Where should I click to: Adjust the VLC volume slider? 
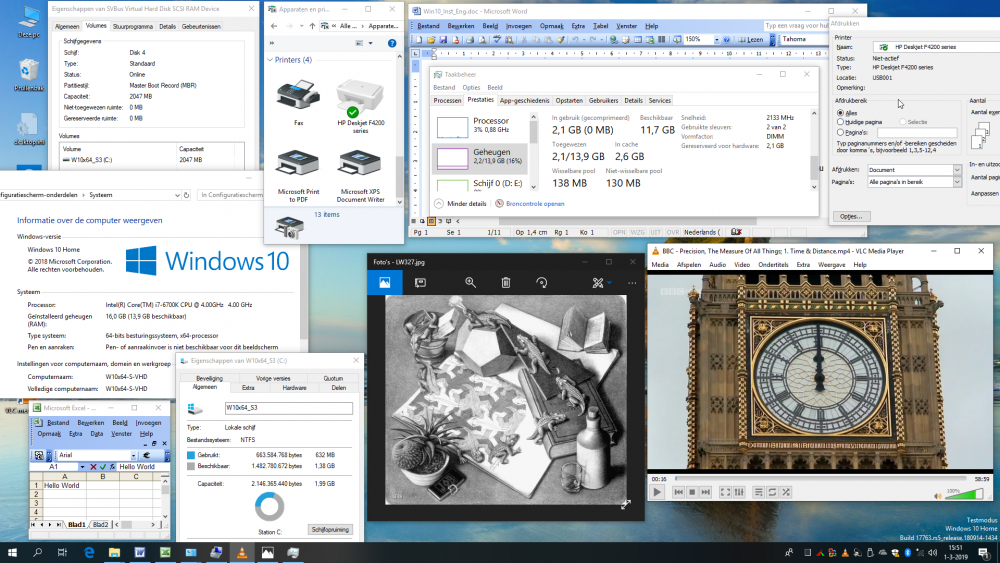coord(964,494)
